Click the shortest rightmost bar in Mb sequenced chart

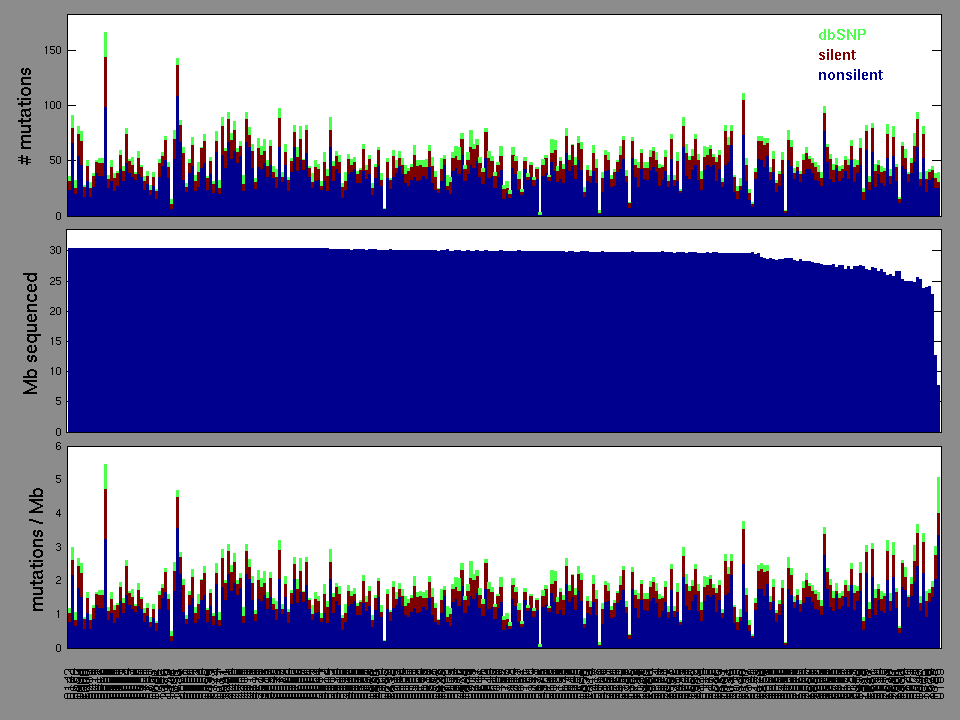click(939, 408)
